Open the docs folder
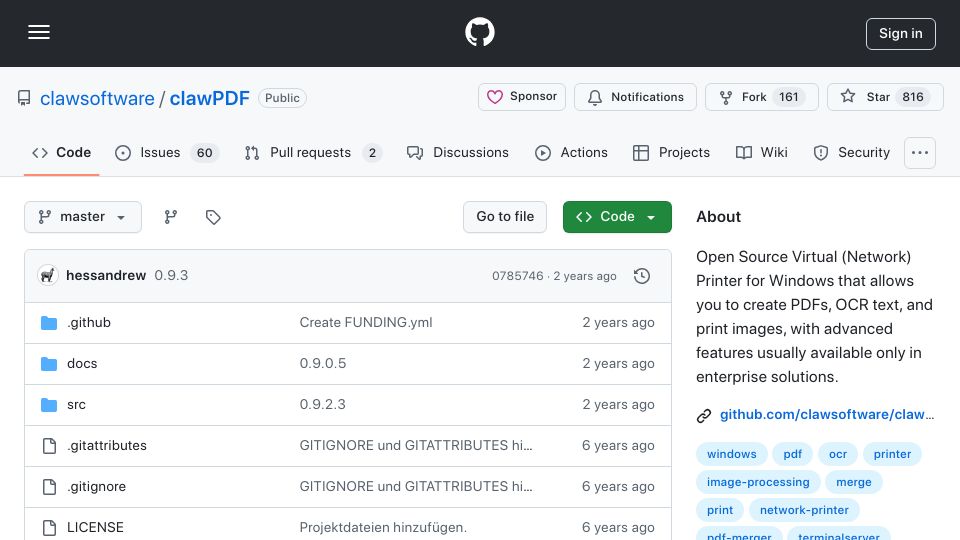Screen dimensions: 960x540 click(82, 364)
